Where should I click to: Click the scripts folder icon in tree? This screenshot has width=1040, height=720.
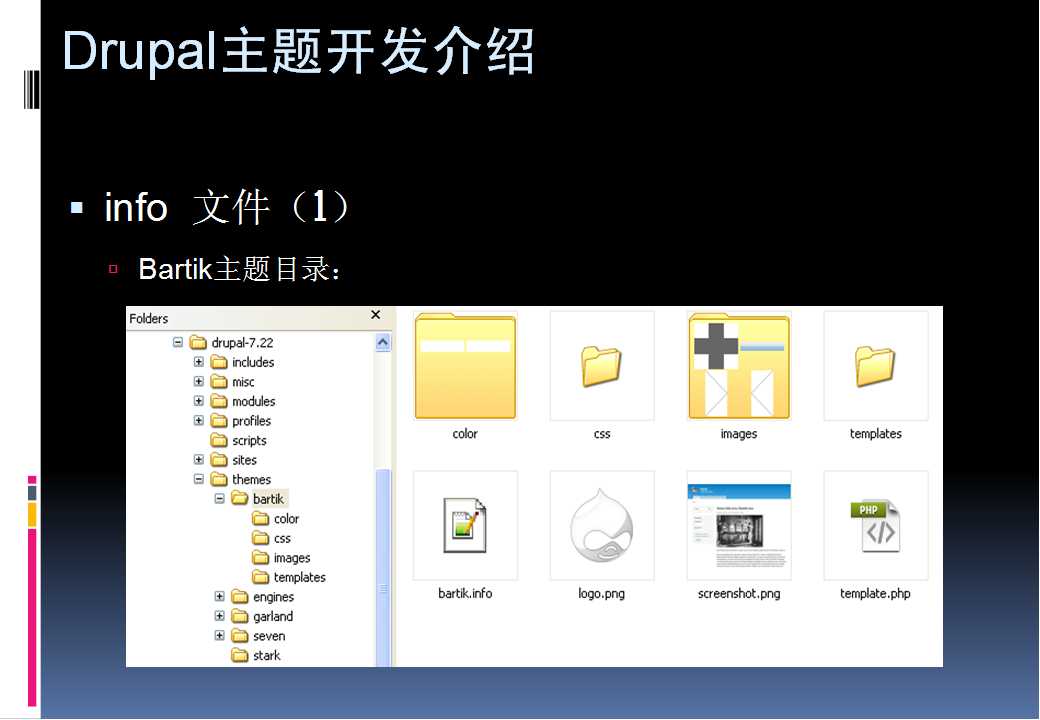coord(219,440)
